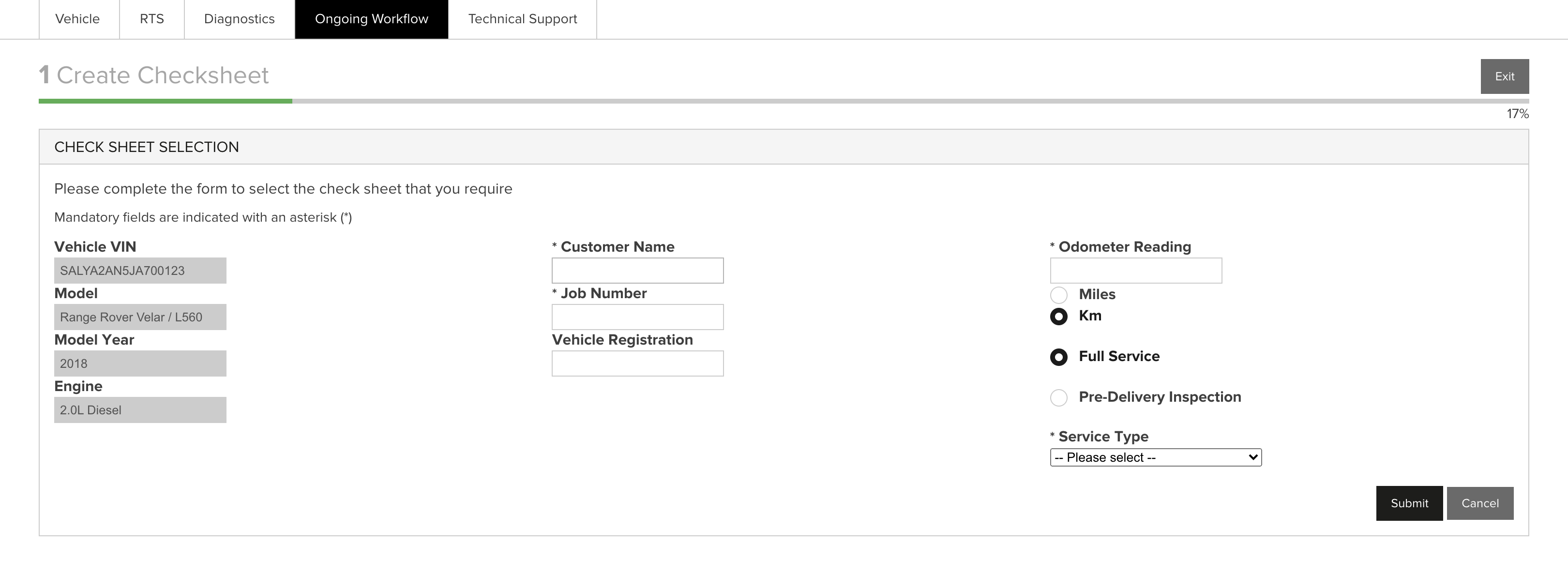Choose the Full Service option
This screenshot has width=1568, height=575.
pyautogui.click(x=1058, y=357)
